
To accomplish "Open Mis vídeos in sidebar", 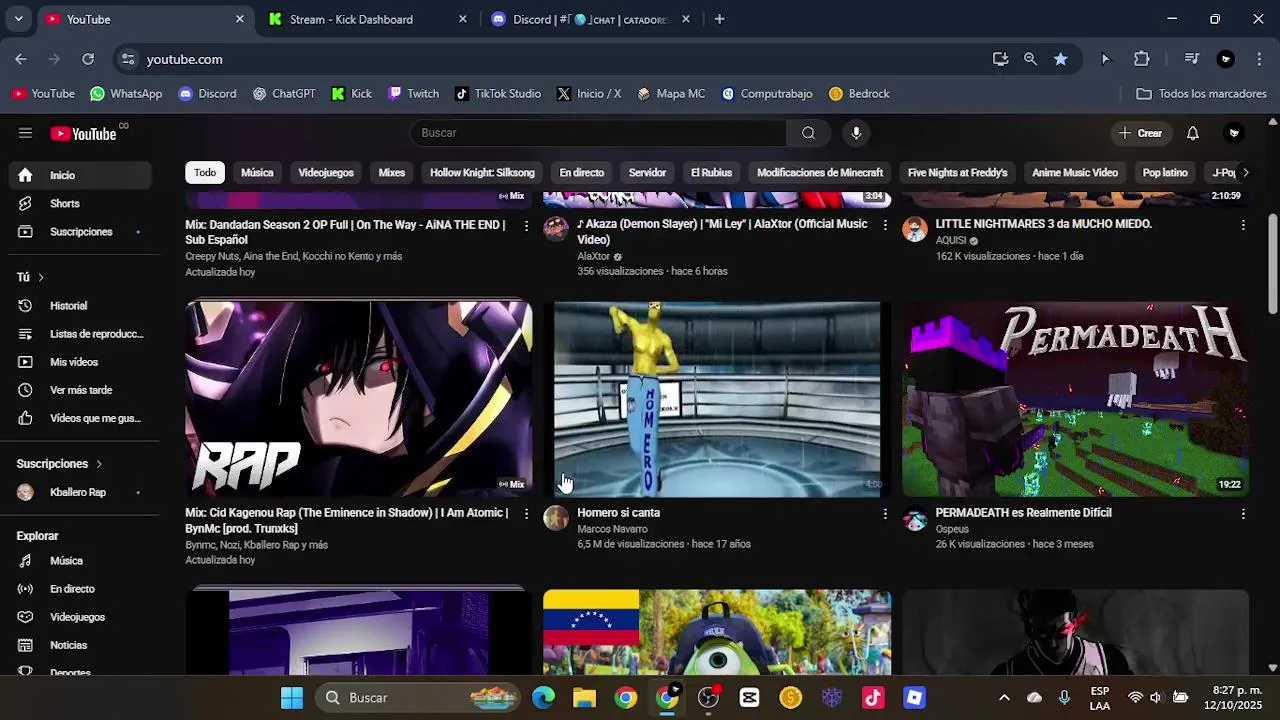I will click(x=80, y=362).
